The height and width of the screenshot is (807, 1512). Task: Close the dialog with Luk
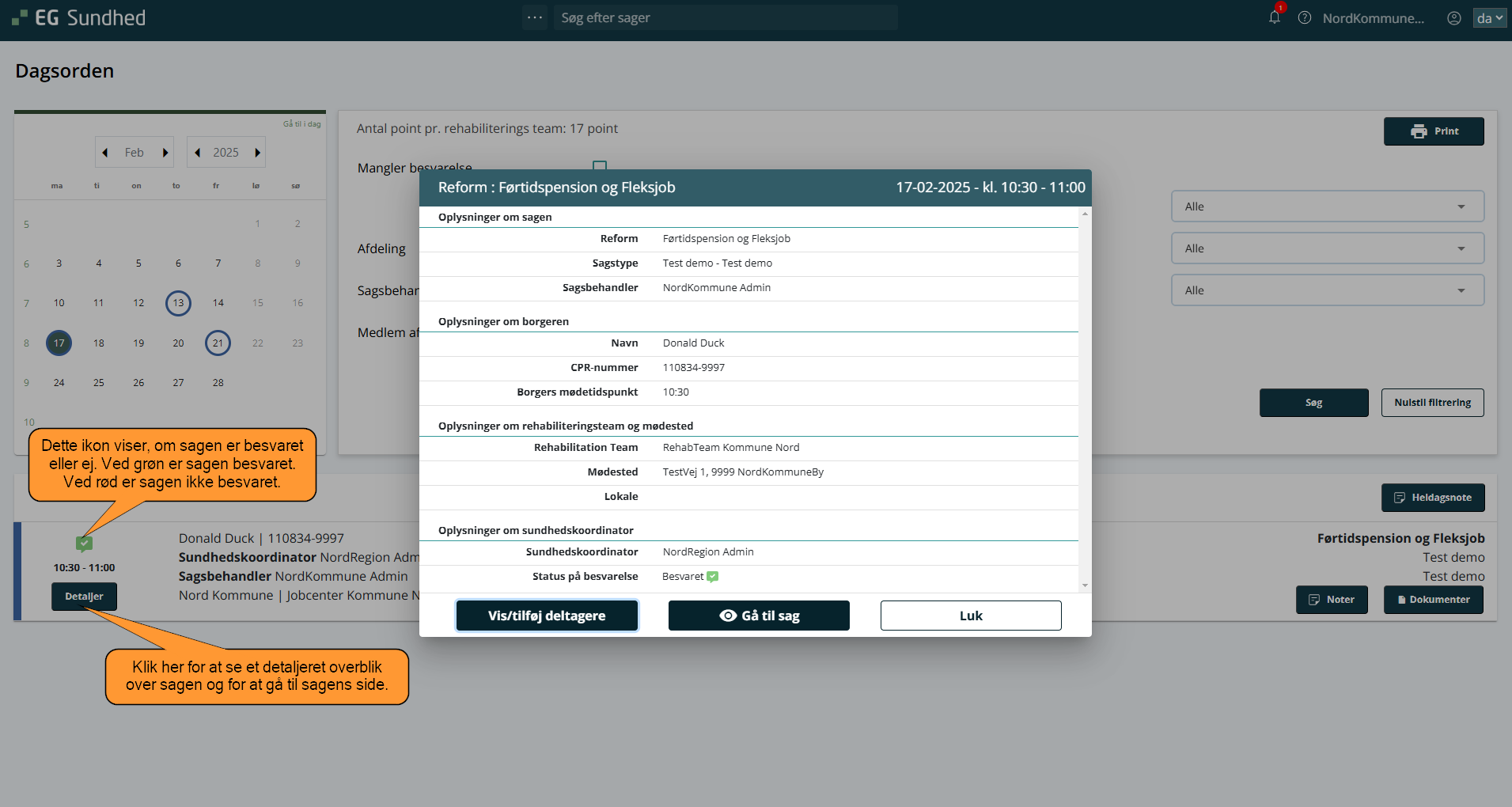[970, 616]
